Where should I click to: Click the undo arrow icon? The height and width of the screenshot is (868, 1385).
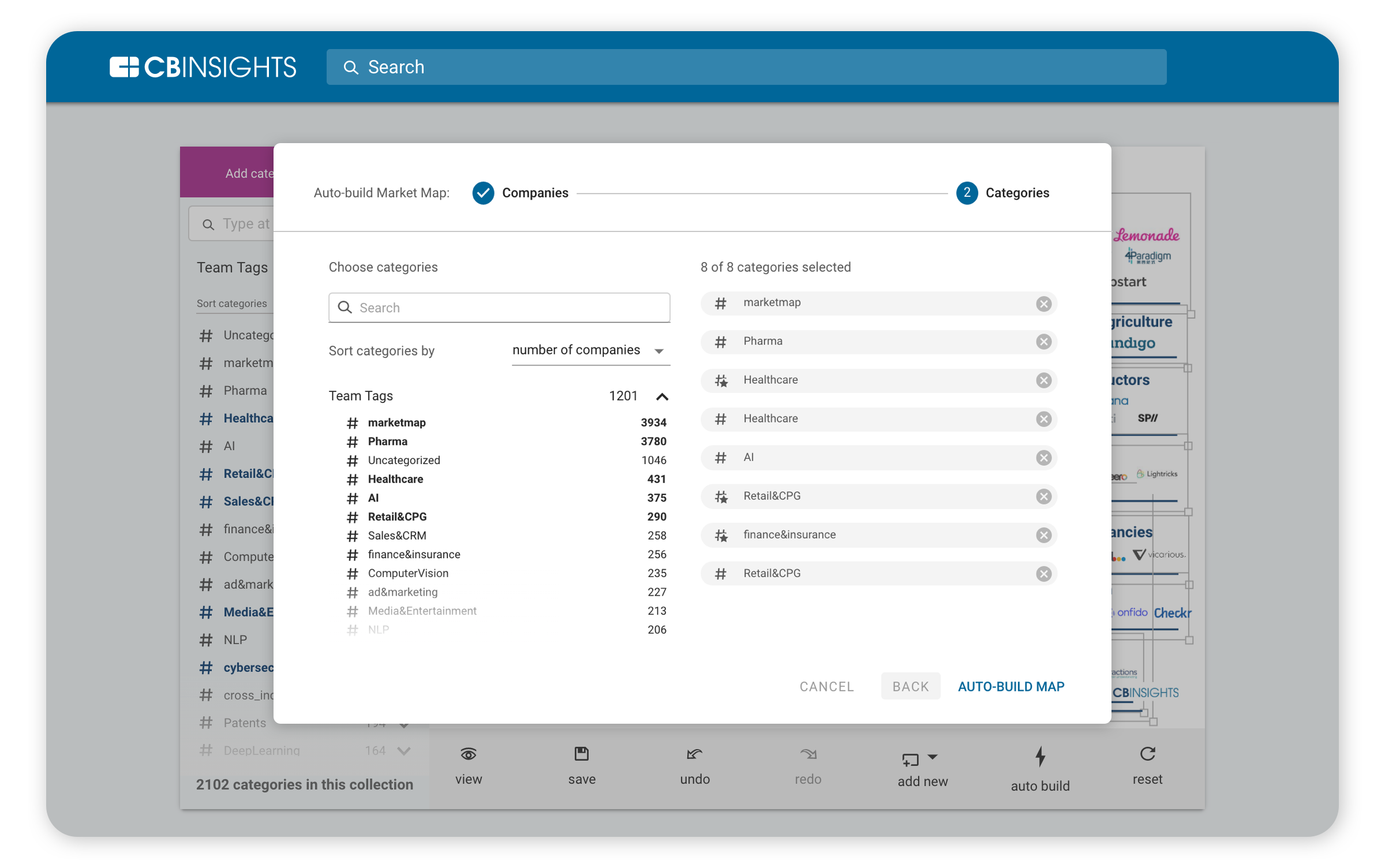point(694,754)
